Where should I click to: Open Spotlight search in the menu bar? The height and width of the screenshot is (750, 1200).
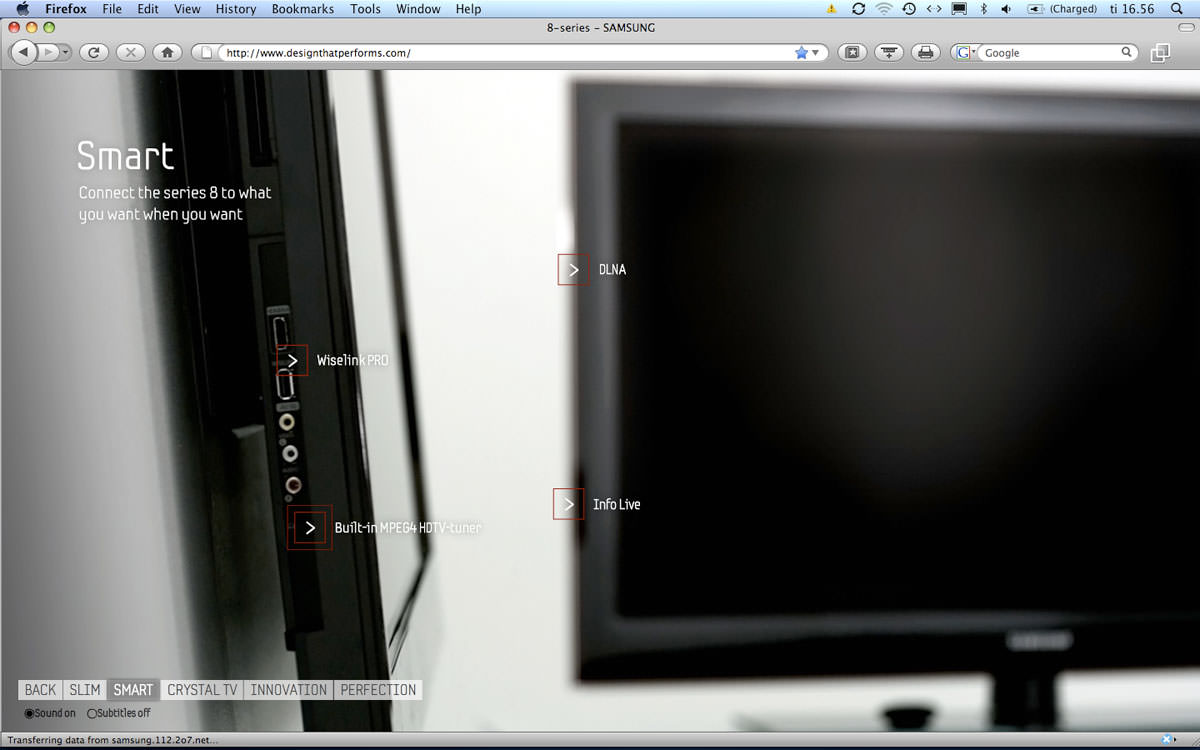1177,9
